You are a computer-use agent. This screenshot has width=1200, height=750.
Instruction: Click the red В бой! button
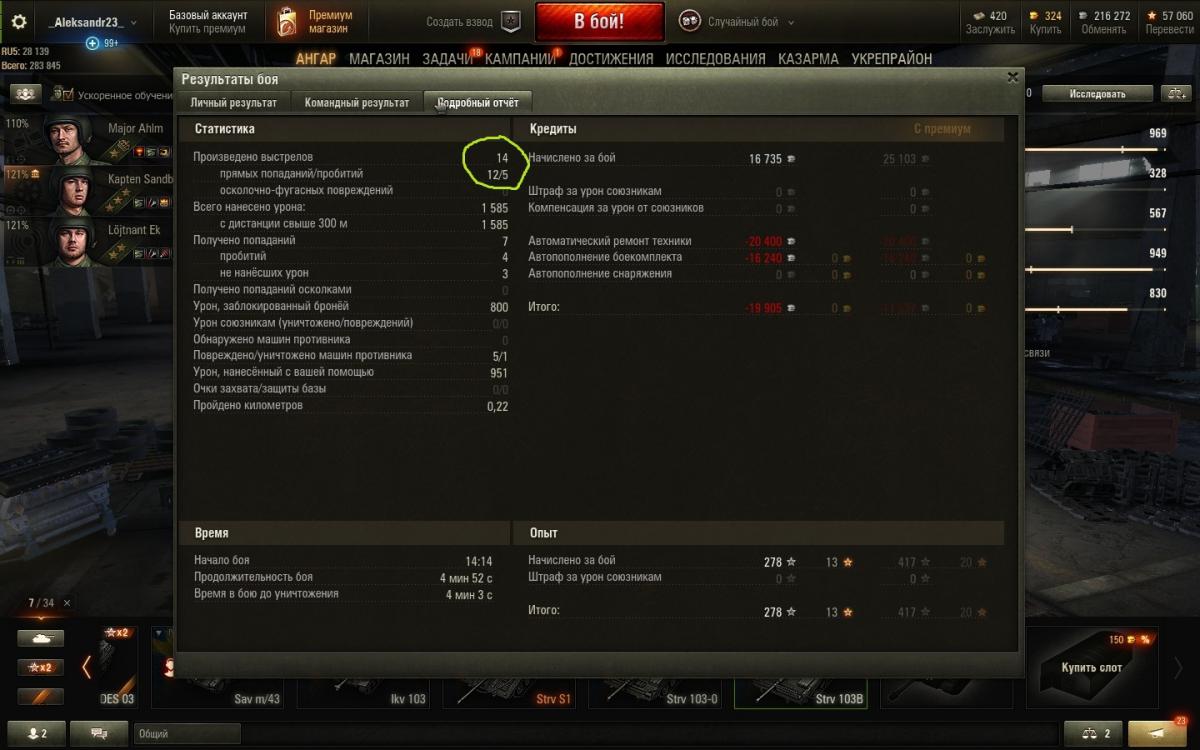599,21
